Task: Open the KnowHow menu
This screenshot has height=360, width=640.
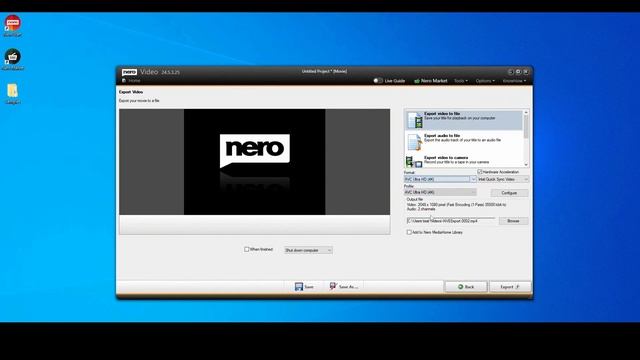Action: 514,81
